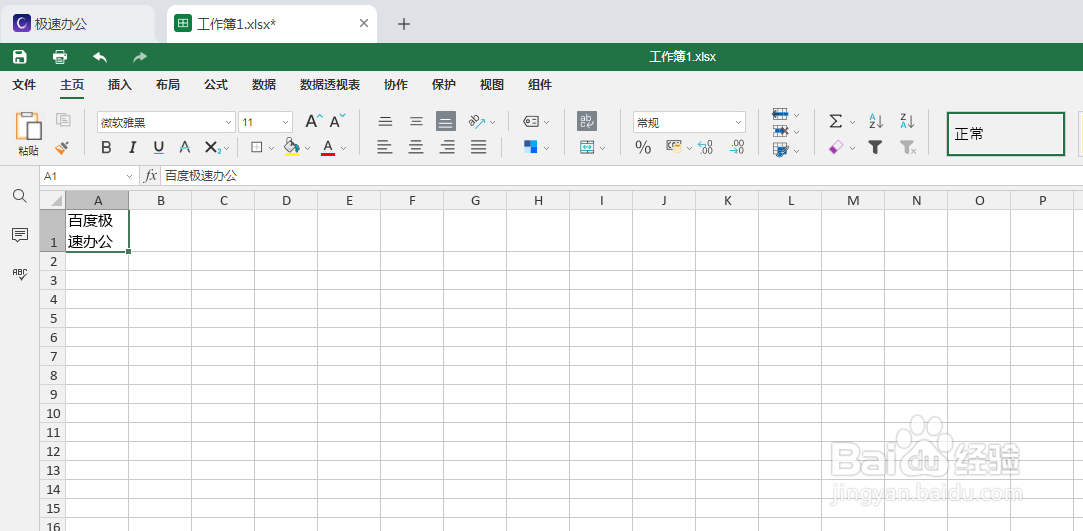
Task: Expand subscript/superscript options arrow
Action: 225,148
